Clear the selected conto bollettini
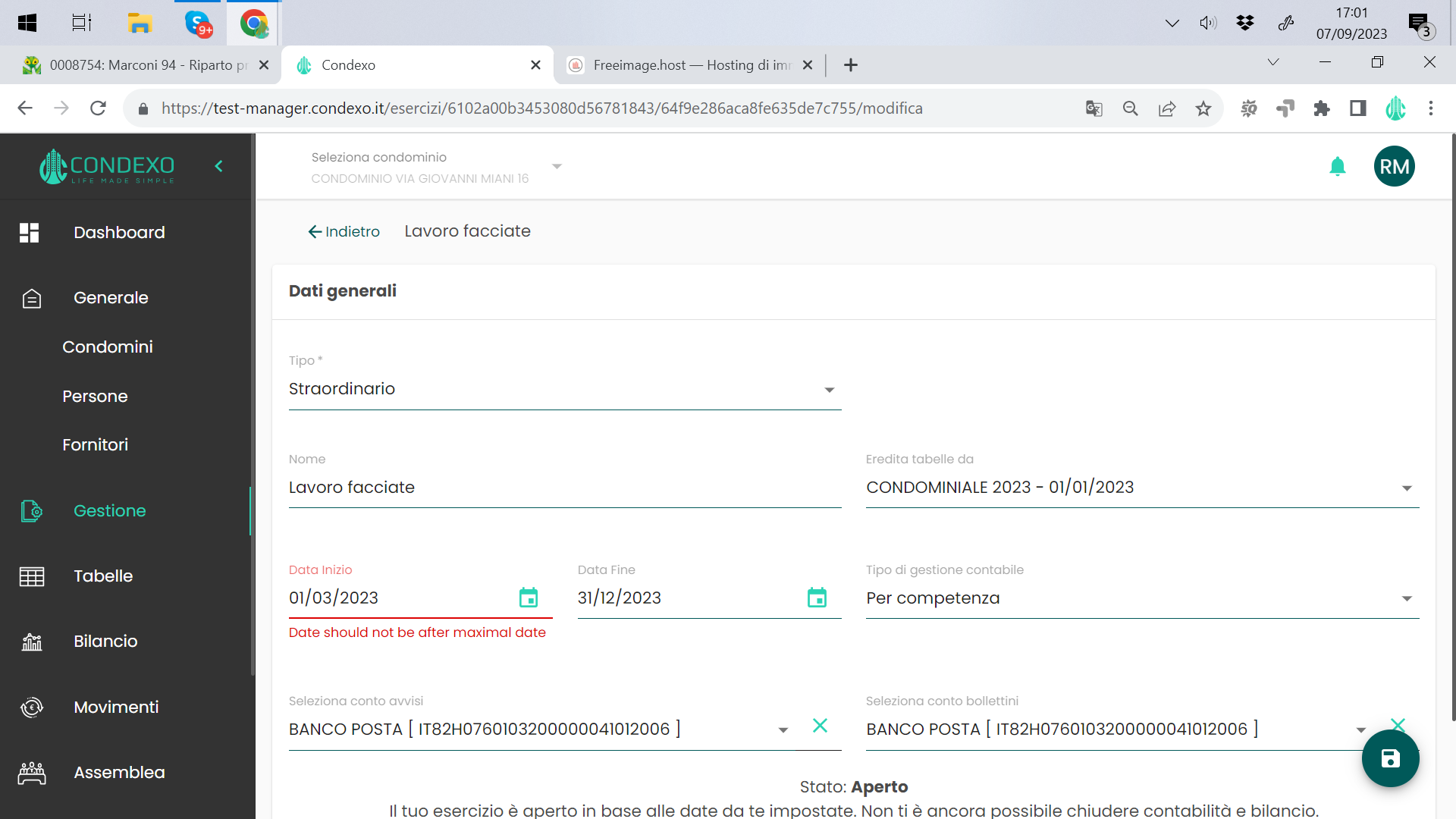 (1398, 724)
